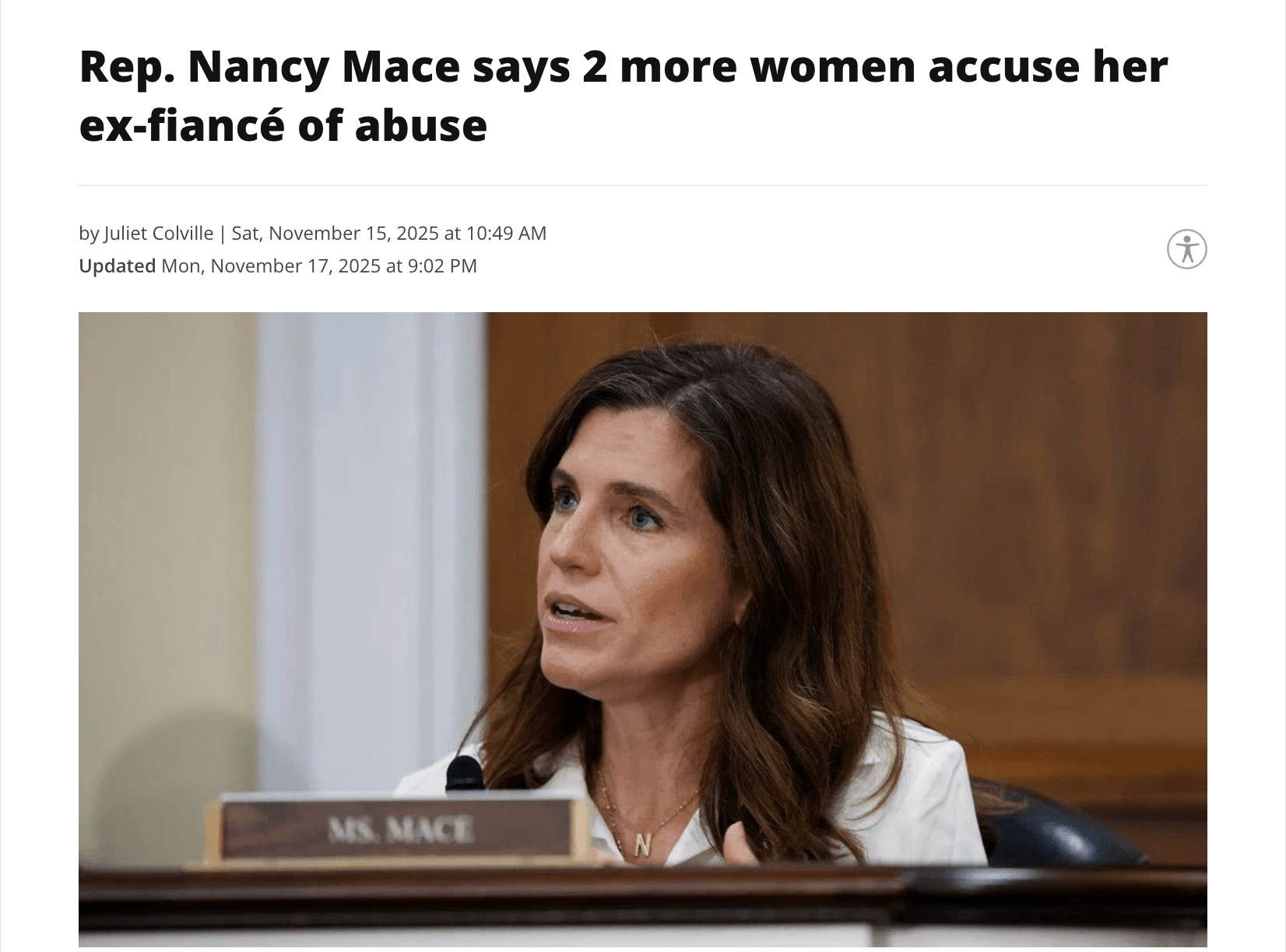This screenshot has width=1286, height=952.
Task: Click the Rep. Nancy Mace headline
Action: pos(623,96)
